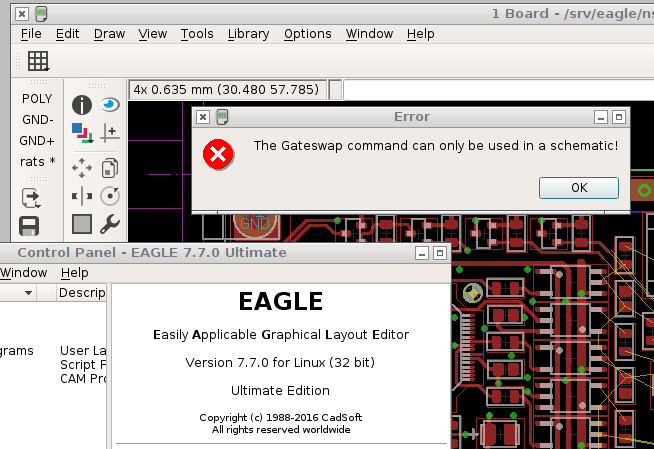The image size is (654, 449).
Task: Click the GND pad on board
Action: [x=255, y=224]
